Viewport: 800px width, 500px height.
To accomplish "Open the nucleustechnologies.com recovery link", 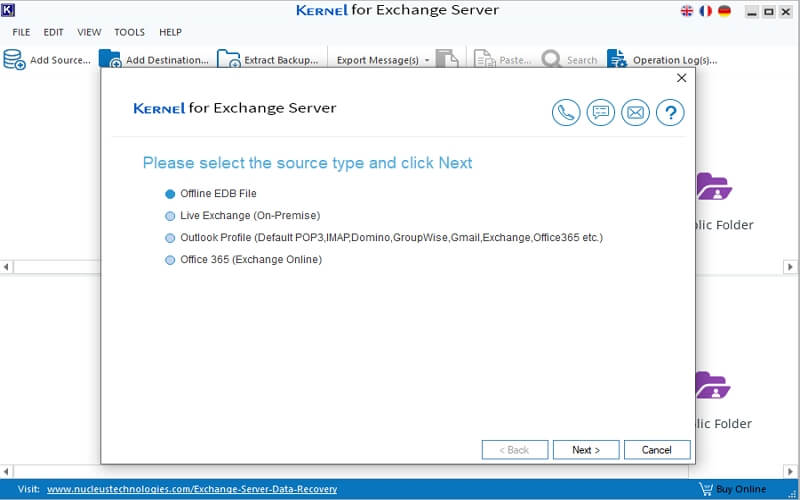I will [x=192, y=489].
